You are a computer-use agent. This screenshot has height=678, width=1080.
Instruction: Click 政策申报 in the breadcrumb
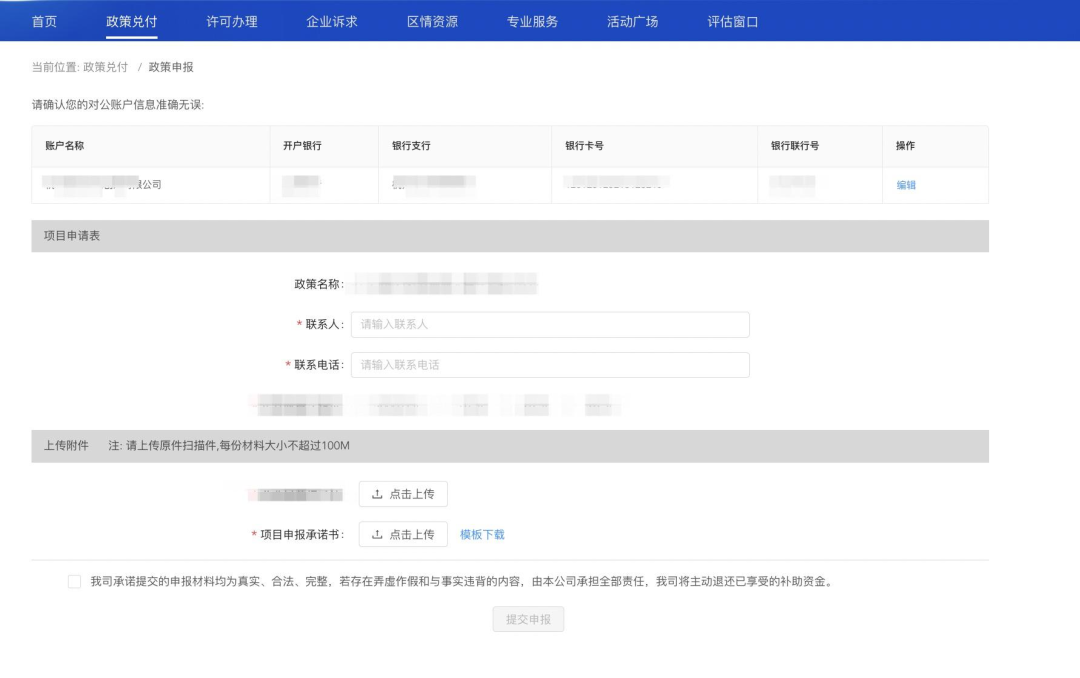pyautogui.click(x=171, y=67)
